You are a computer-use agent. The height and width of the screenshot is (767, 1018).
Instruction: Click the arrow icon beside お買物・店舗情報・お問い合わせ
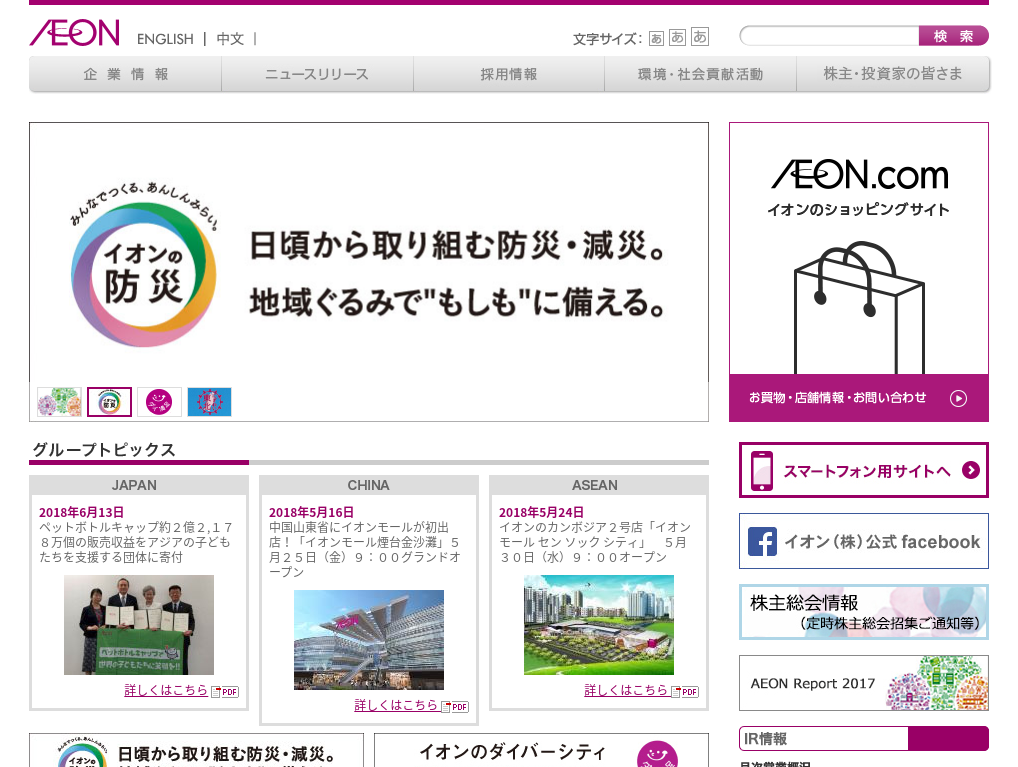(x=958, y=398)
